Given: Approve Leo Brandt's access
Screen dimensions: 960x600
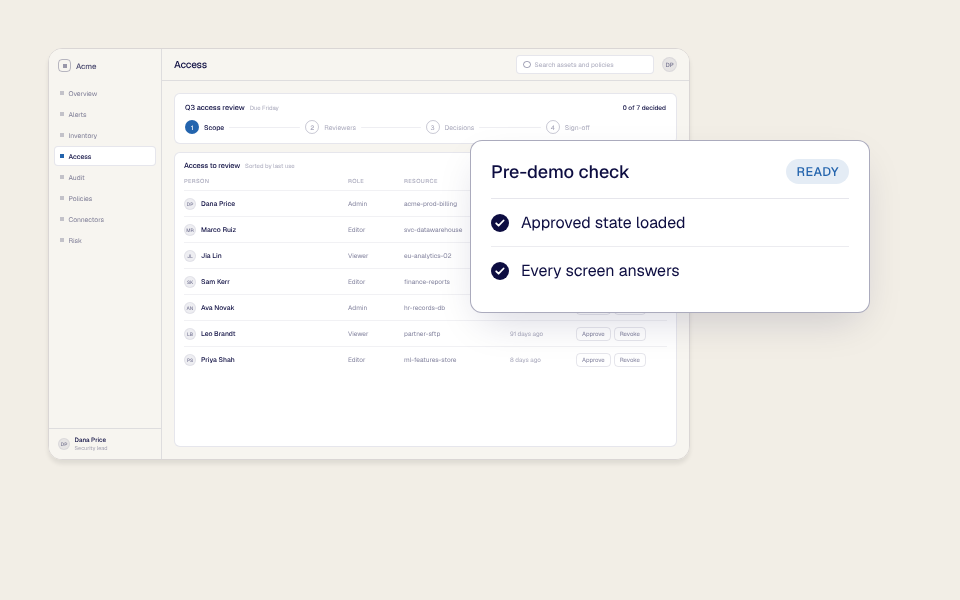Looking at the screenshot, I should tap(593, 334).
